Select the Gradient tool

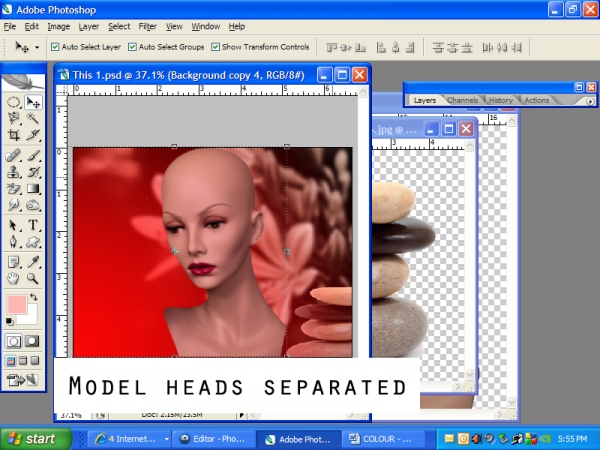click(x=33, y=188)
